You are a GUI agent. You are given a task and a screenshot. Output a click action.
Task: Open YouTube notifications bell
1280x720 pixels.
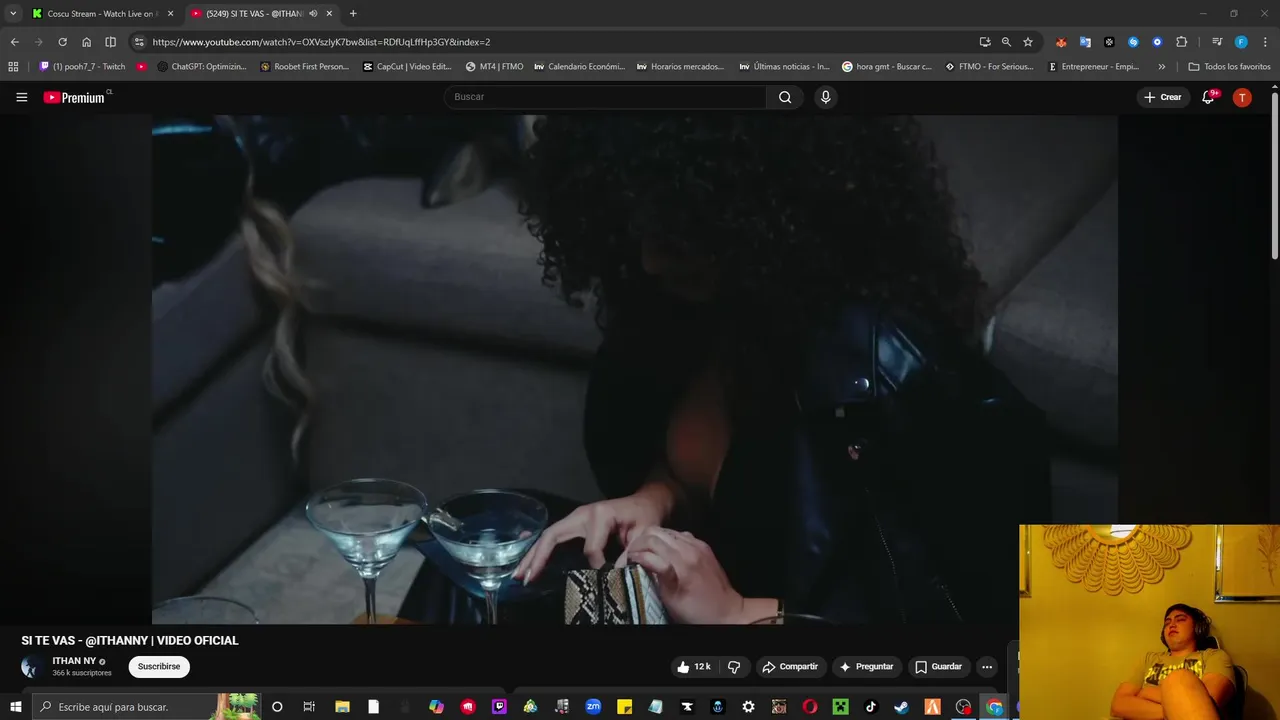[x=1208, y=97]
